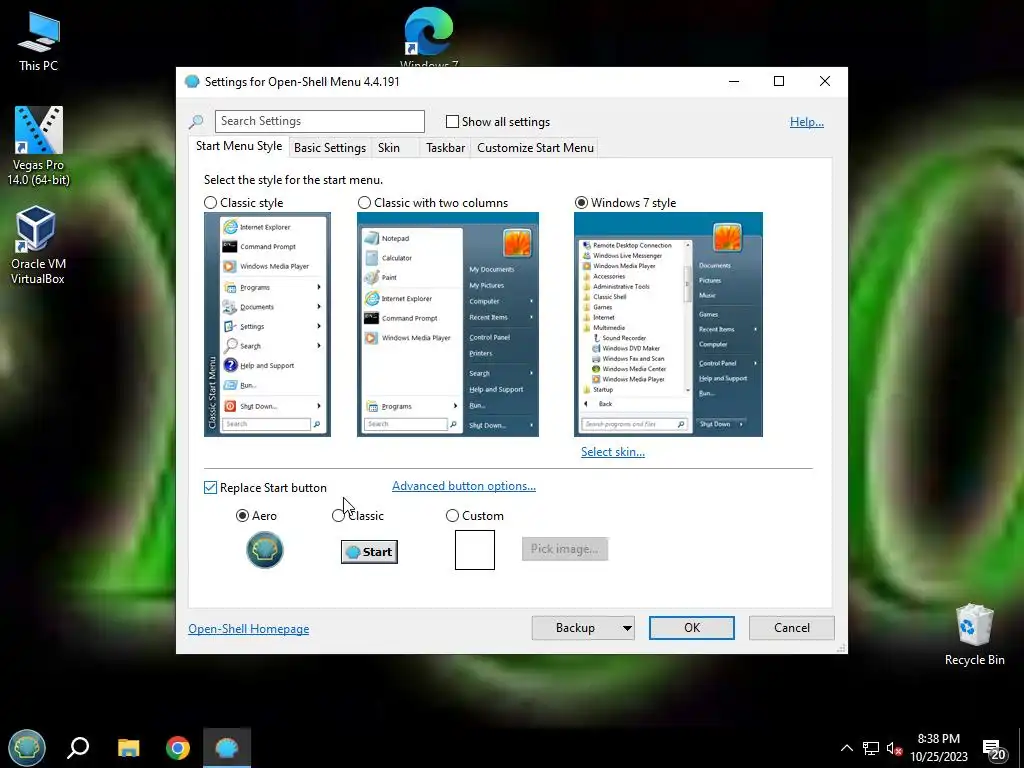Viewport: 1024px width, 768px height.
Task: Choose the Aero shell button image
Action: pos(264,550)
